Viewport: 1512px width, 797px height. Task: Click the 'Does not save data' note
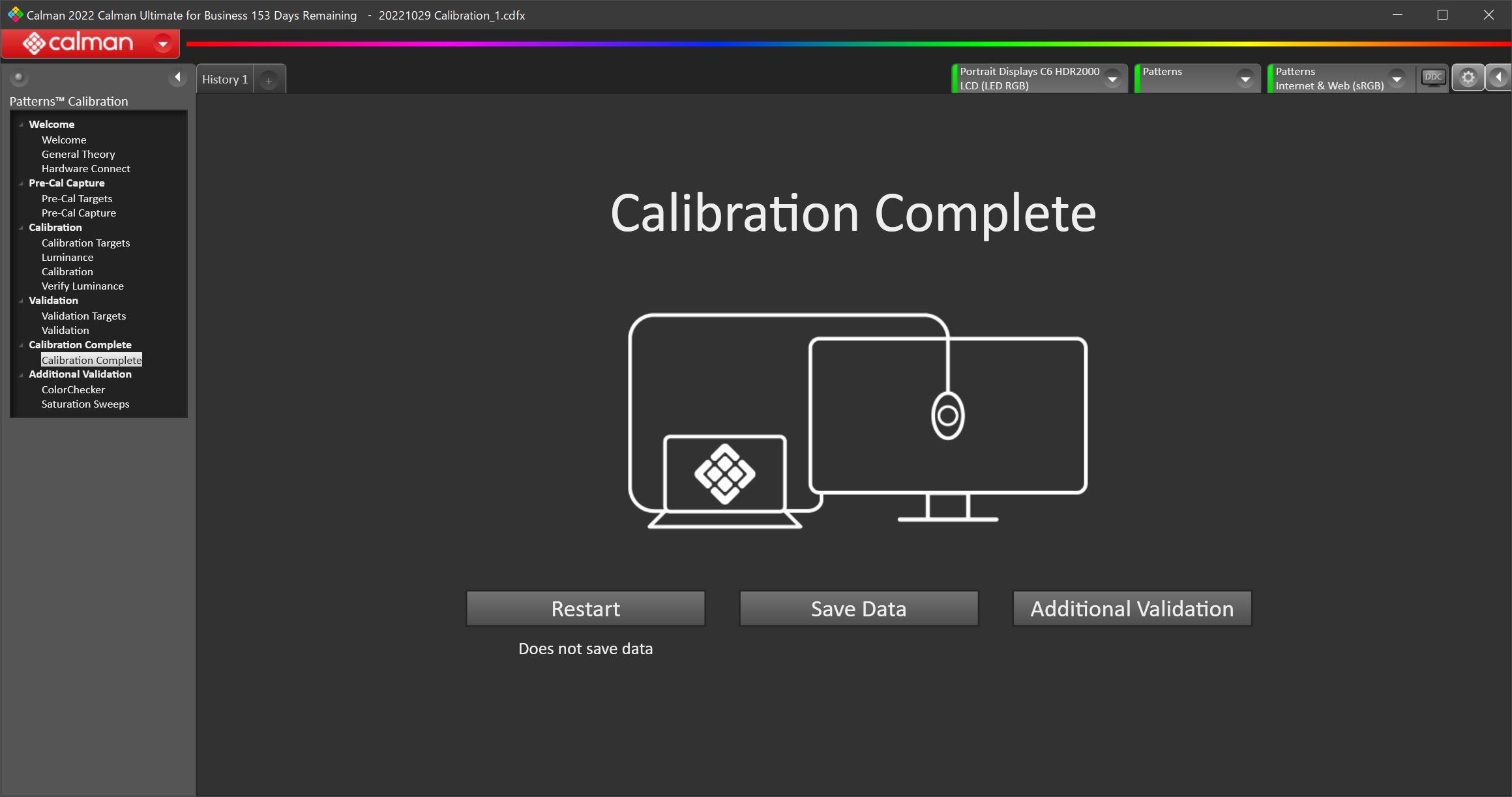[x=586, y=648]
